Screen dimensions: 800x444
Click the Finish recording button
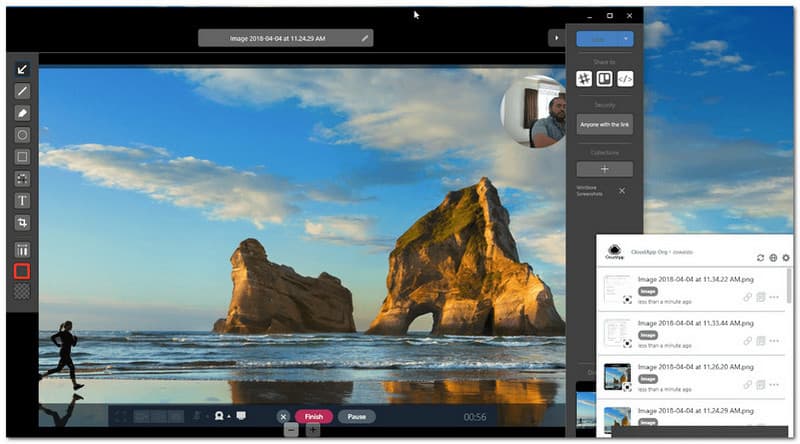(313, 416)
